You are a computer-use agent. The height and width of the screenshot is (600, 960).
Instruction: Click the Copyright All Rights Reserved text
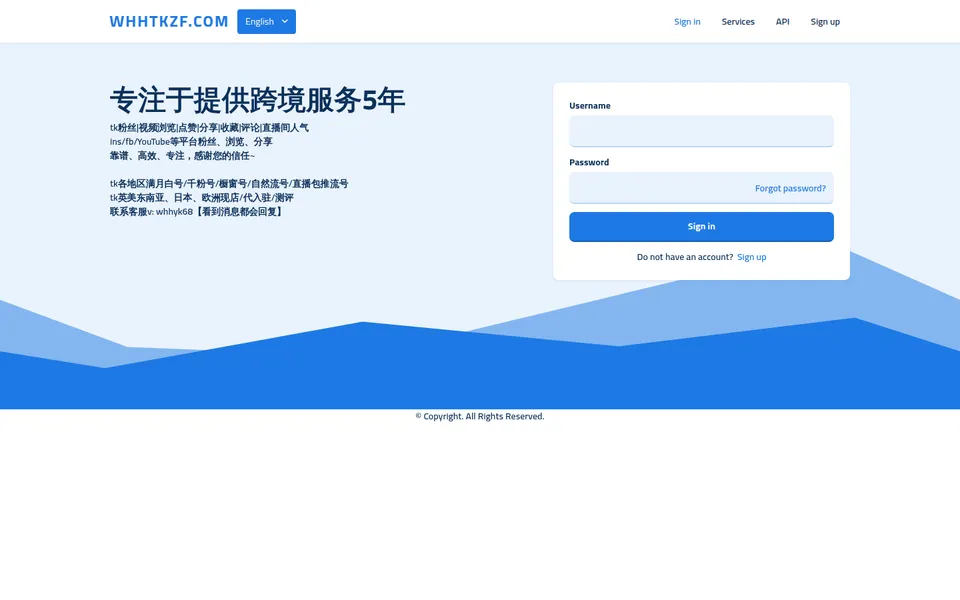point(479,416)
